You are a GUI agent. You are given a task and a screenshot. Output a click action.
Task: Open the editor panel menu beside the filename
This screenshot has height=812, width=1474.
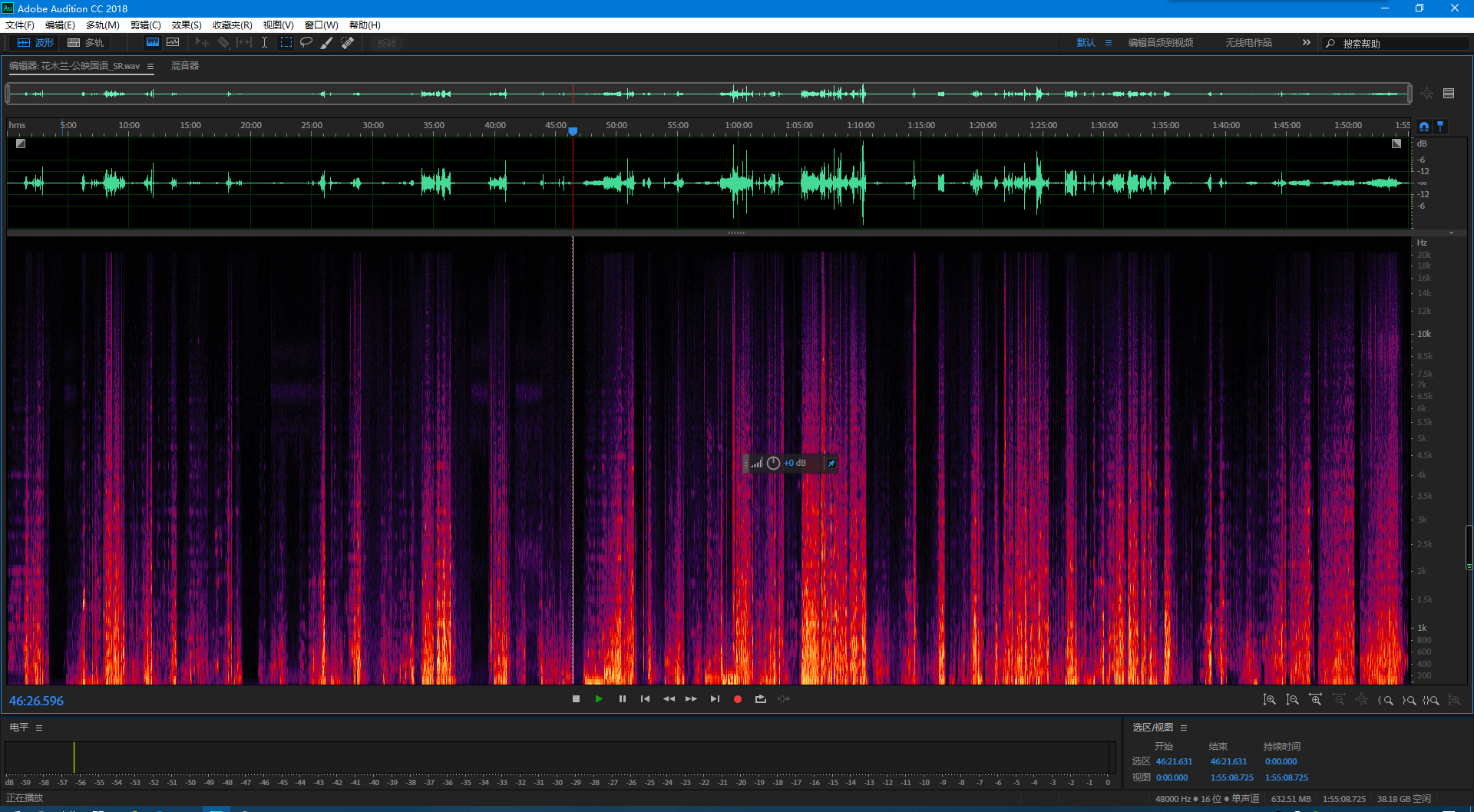click(x=150, y=67)
